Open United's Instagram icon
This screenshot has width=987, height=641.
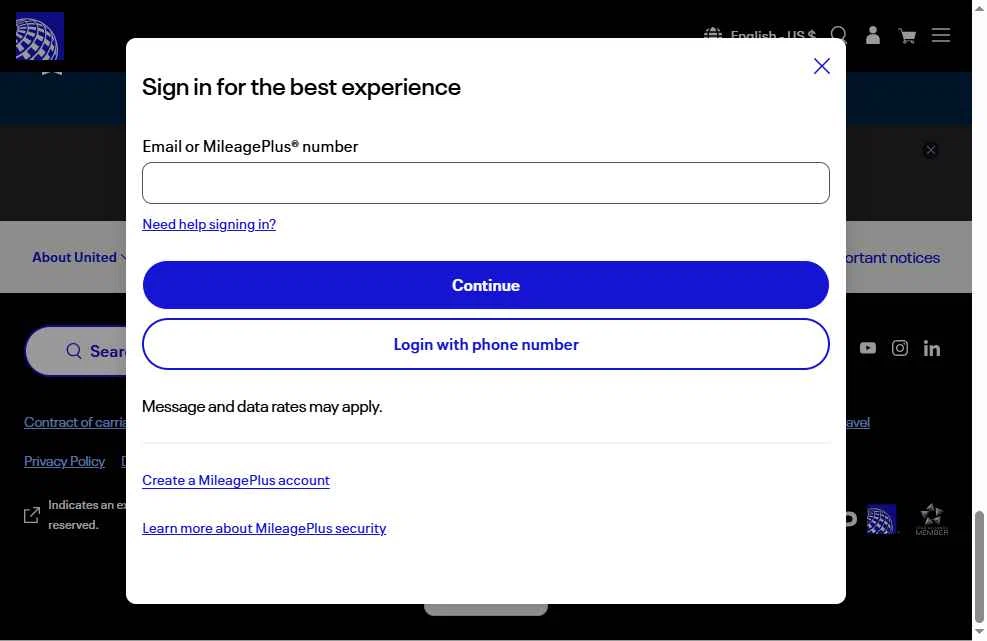point(900,348)
